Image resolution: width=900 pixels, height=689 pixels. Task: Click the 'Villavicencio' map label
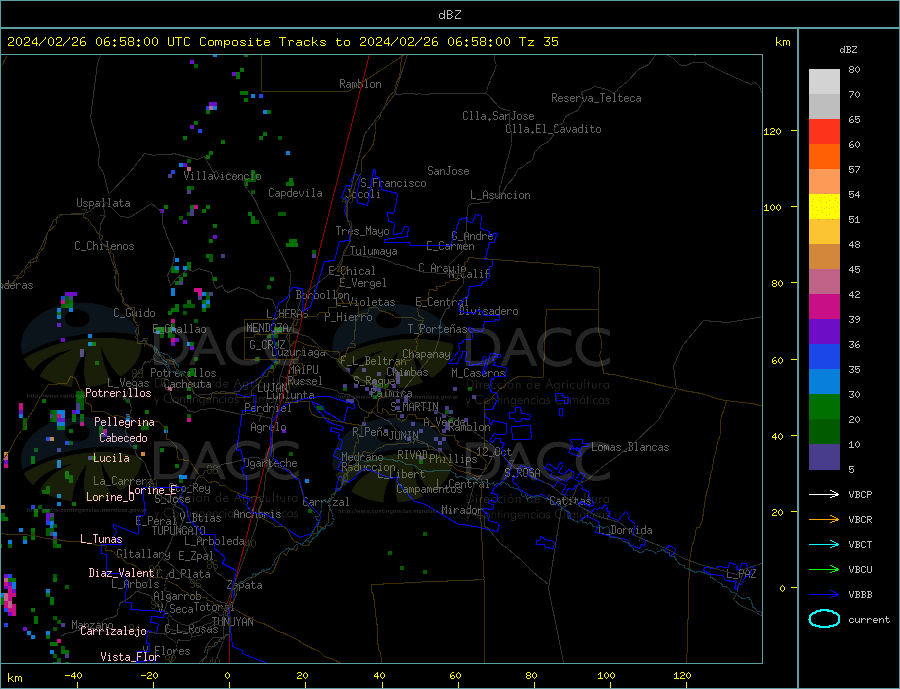[222, 176]
